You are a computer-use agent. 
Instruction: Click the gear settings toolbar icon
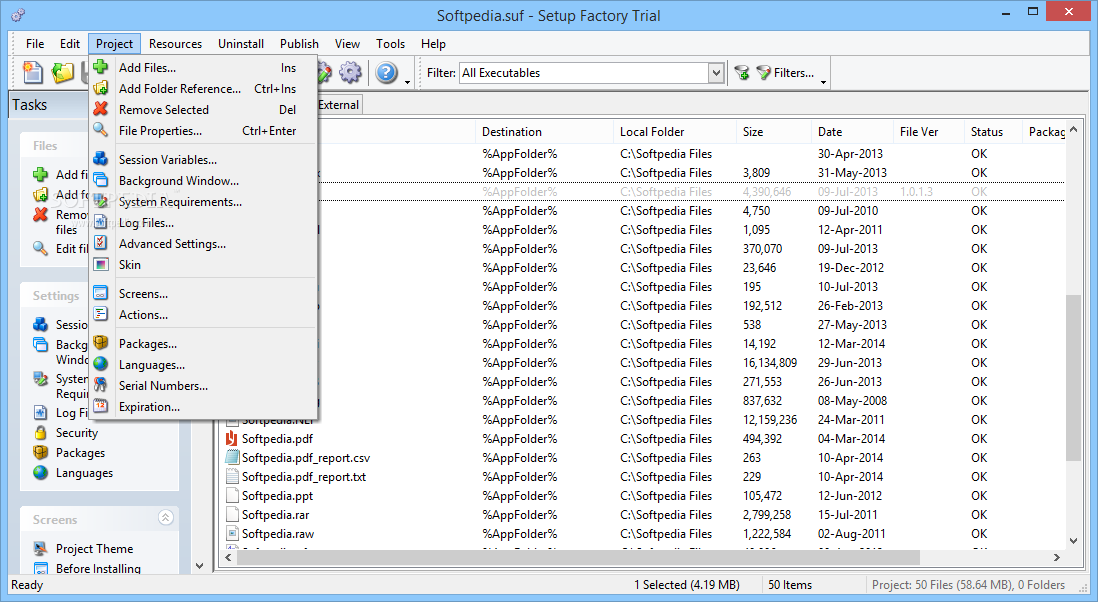(x=350, y=72)
